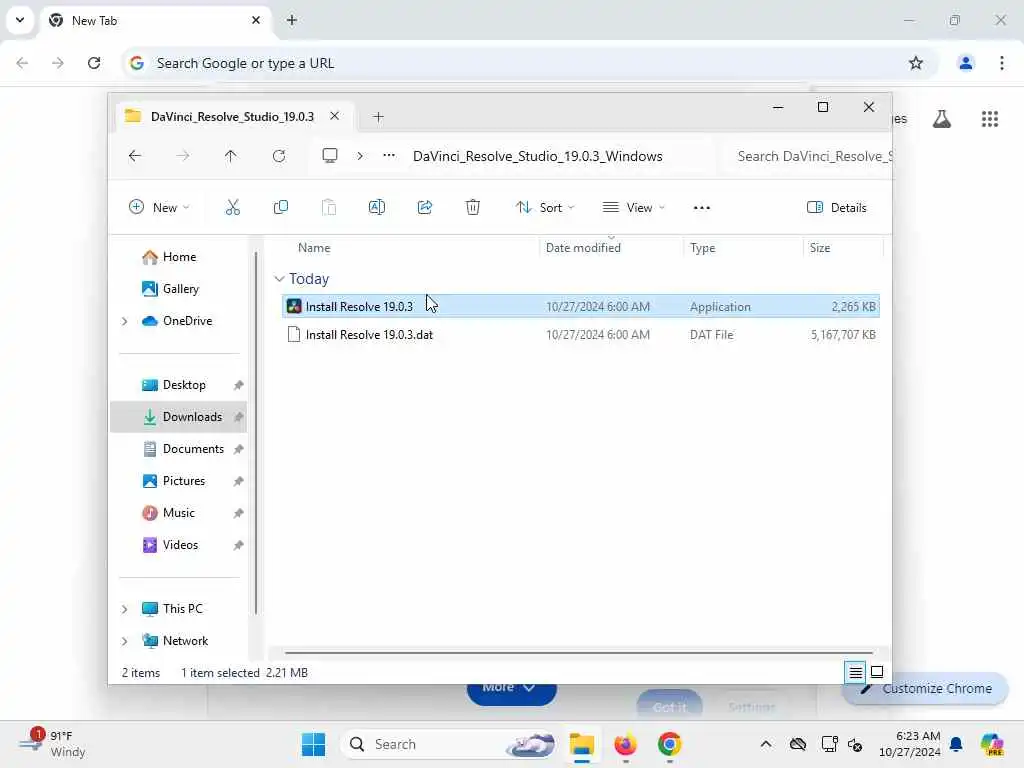The height and width of the screenshot is (768, 1024).
Task: Open the See more options ellipsis in Explorer toolbar
Action: [x=701, y=208]
